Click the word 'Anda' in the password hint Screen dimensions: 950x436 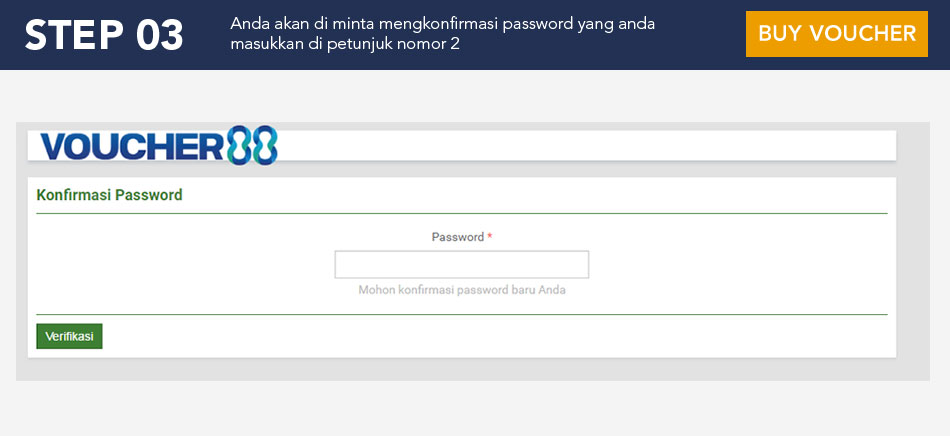[x=566, y=291]
